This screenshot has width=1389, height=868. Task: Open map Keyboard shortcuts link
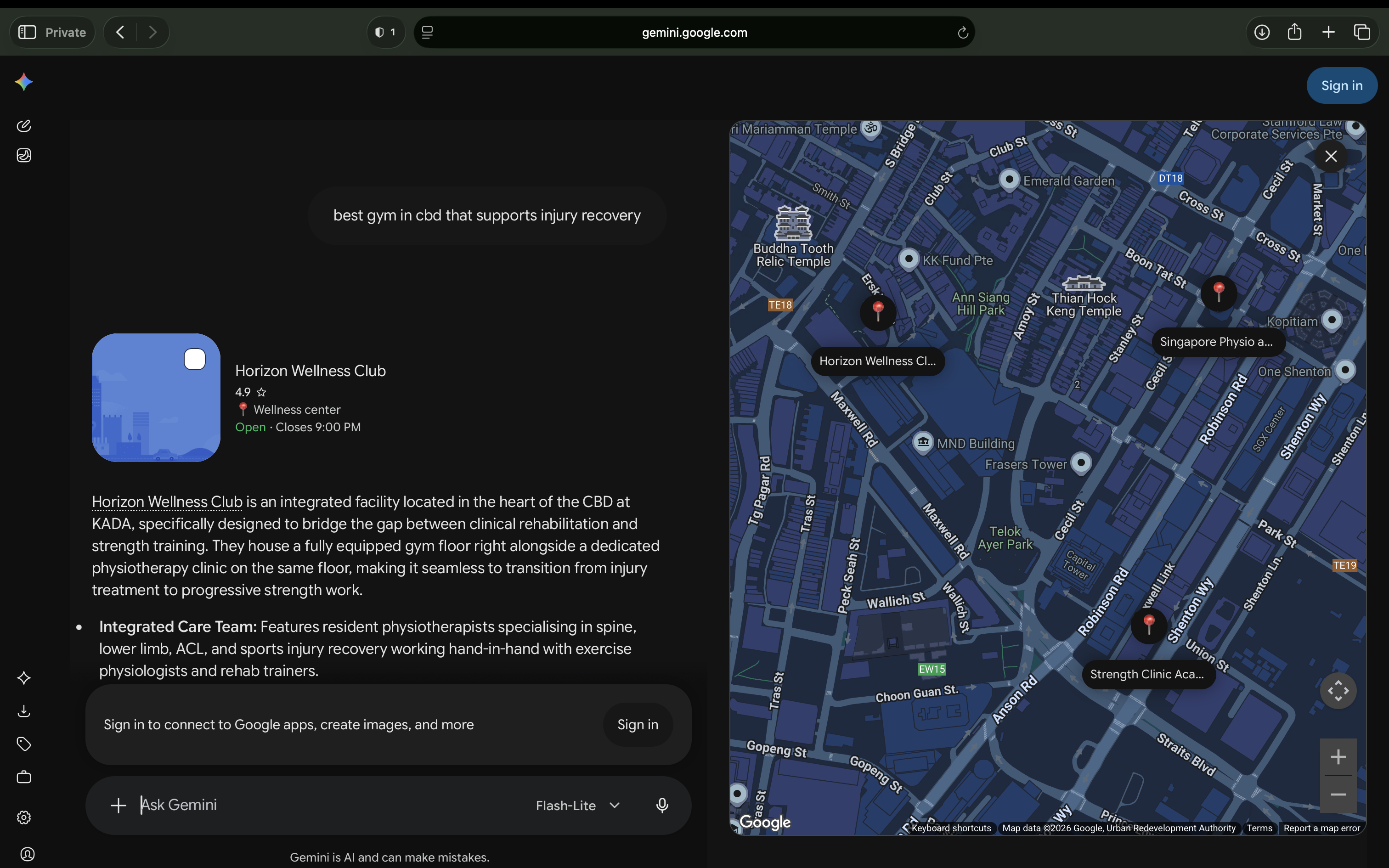click(x=951, y=828)
